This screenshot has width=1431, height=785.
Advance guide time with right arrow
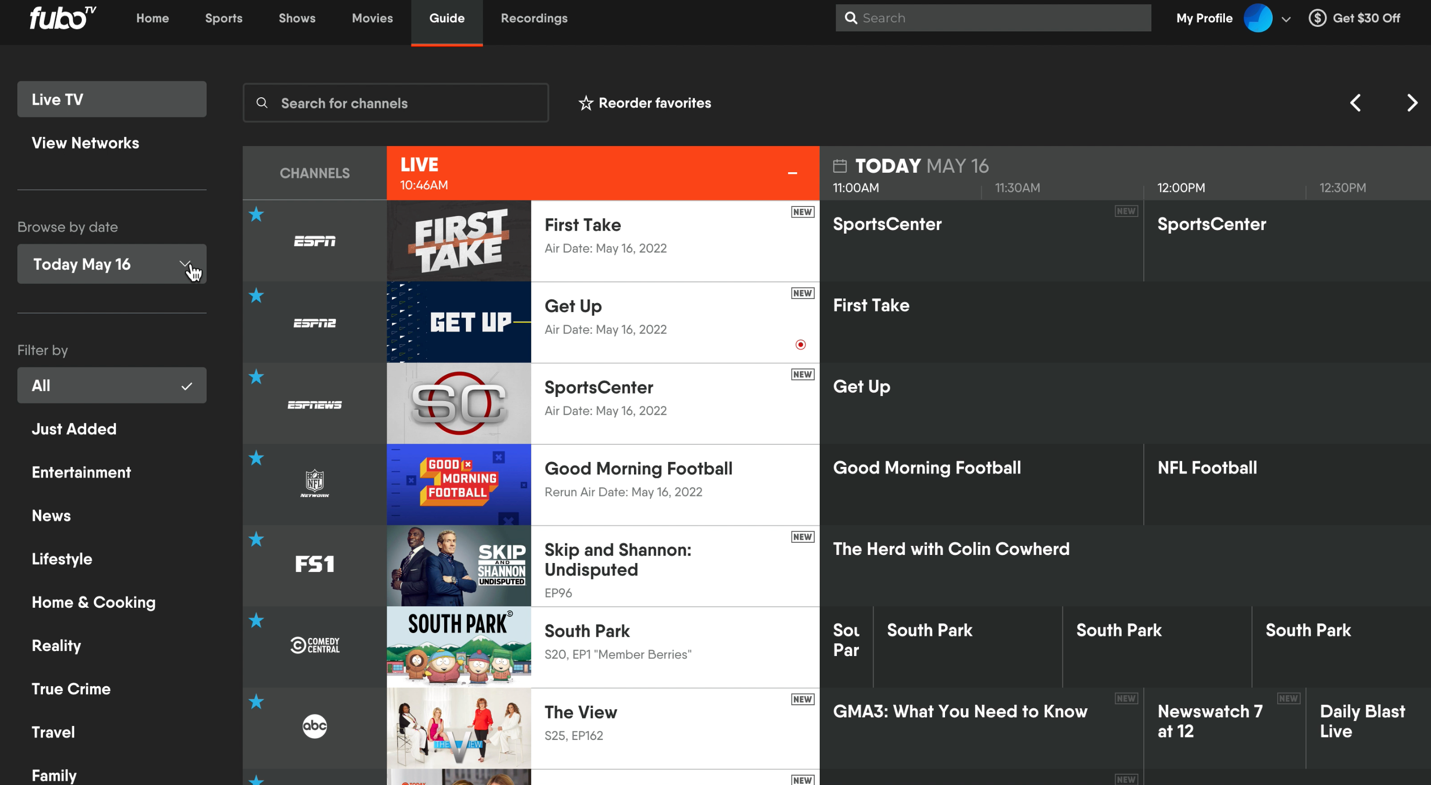click(1411, 103)
